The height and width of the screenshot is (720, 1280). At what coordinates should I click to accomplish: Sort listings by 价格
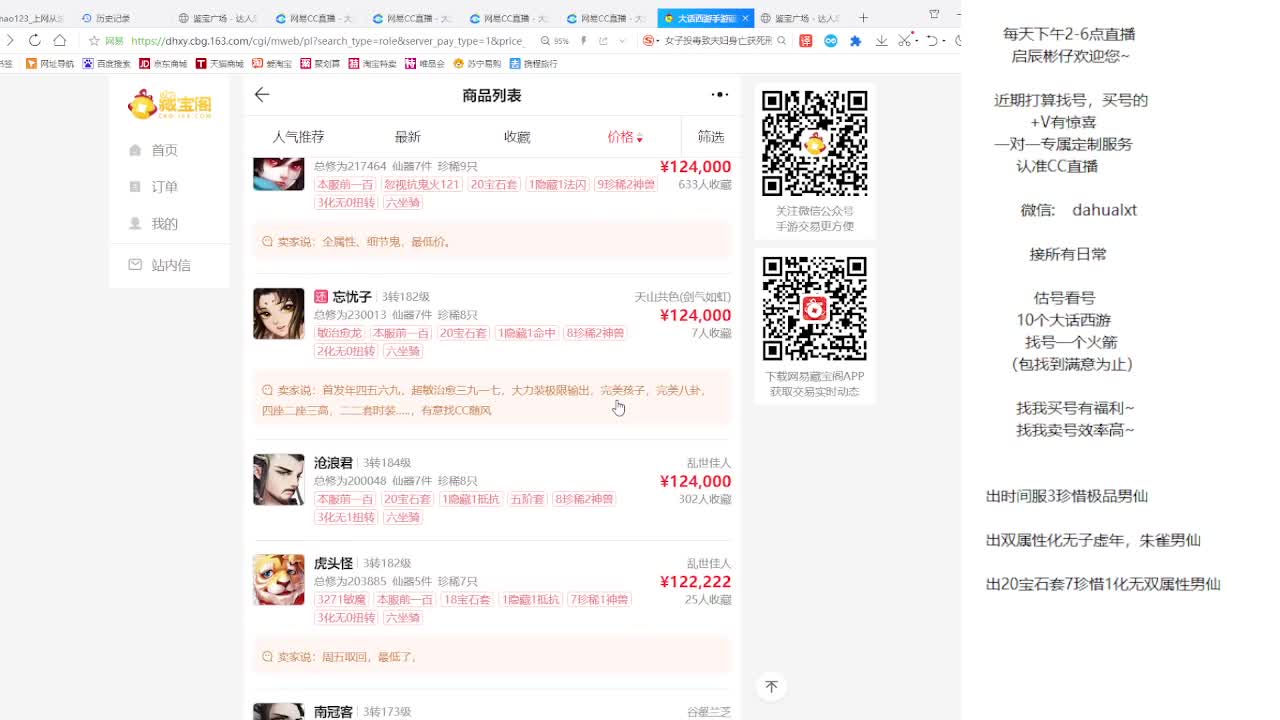tap(625, 137)
